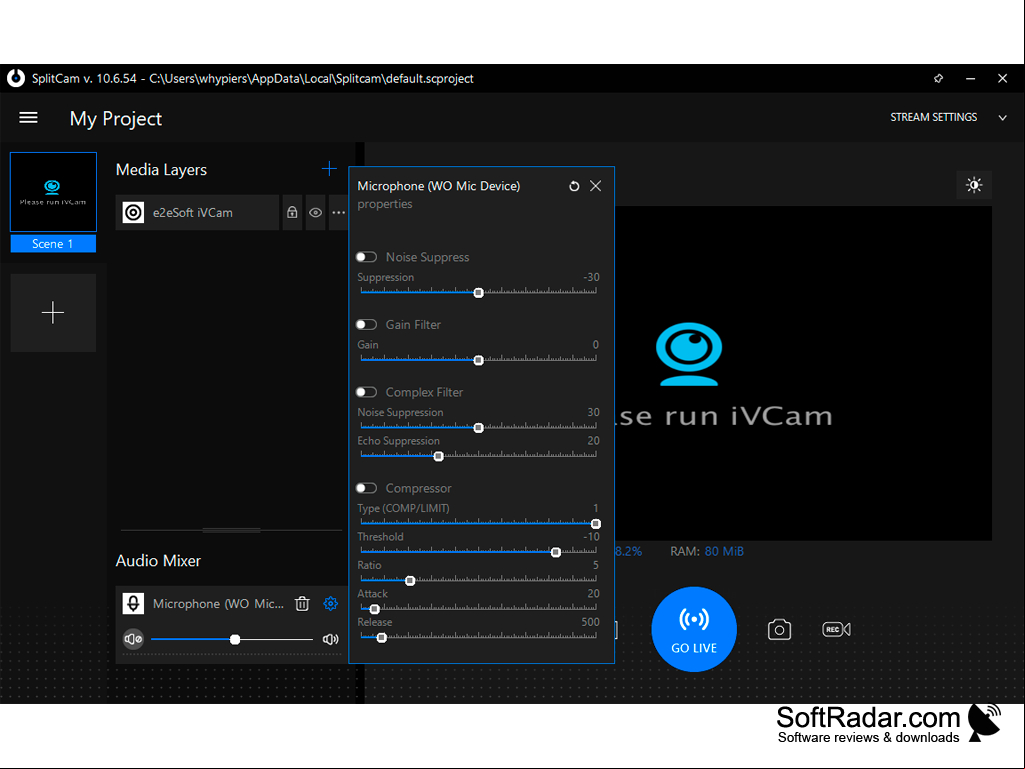
Task: Toggle the preview brightness icon
Action: pos(974,185)
